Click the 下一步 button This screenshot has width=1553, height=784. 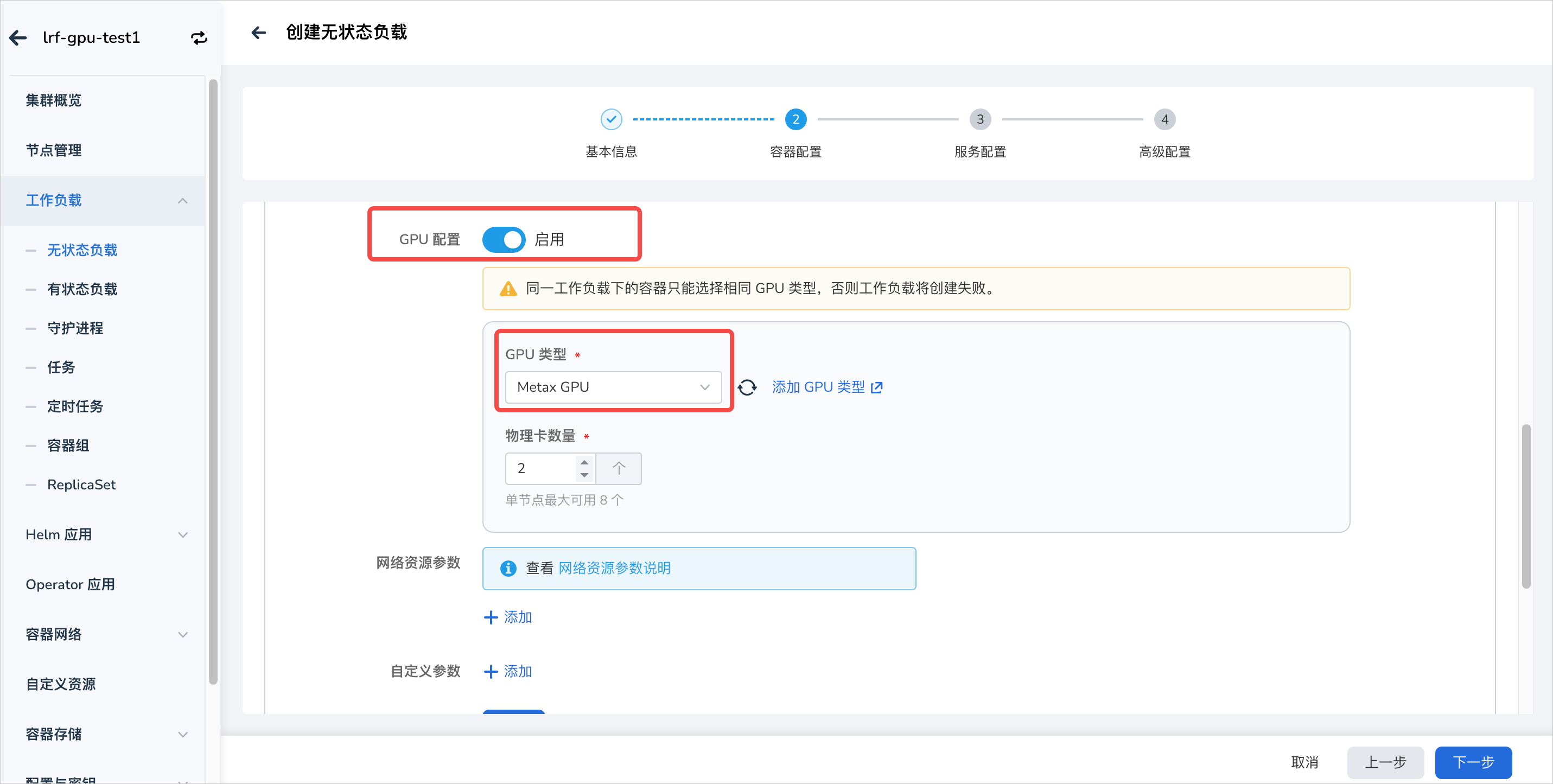1473,762
